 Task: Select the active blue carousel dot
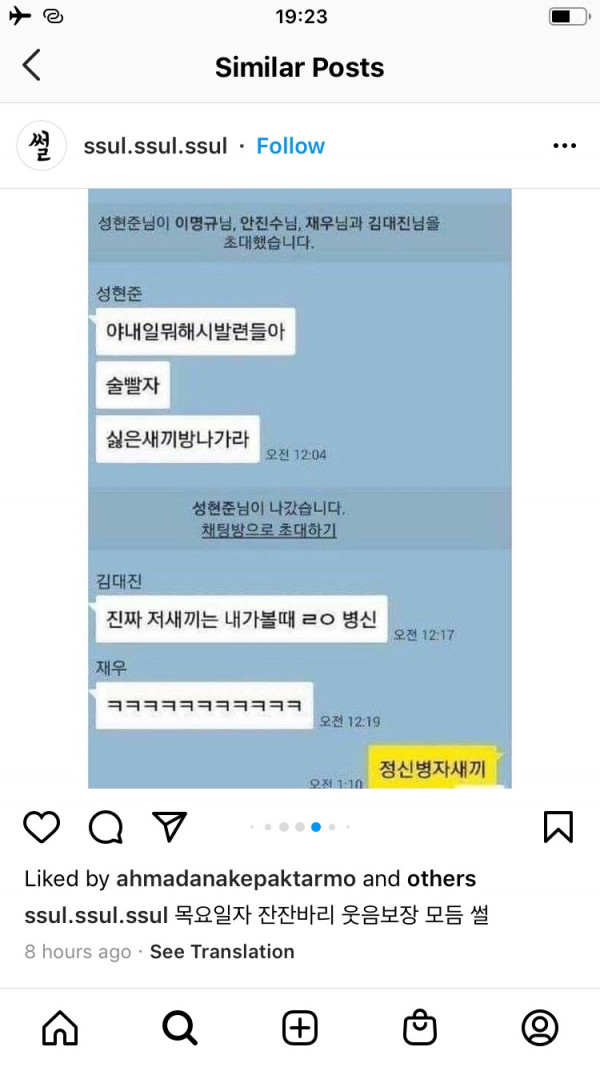point(316,827)
